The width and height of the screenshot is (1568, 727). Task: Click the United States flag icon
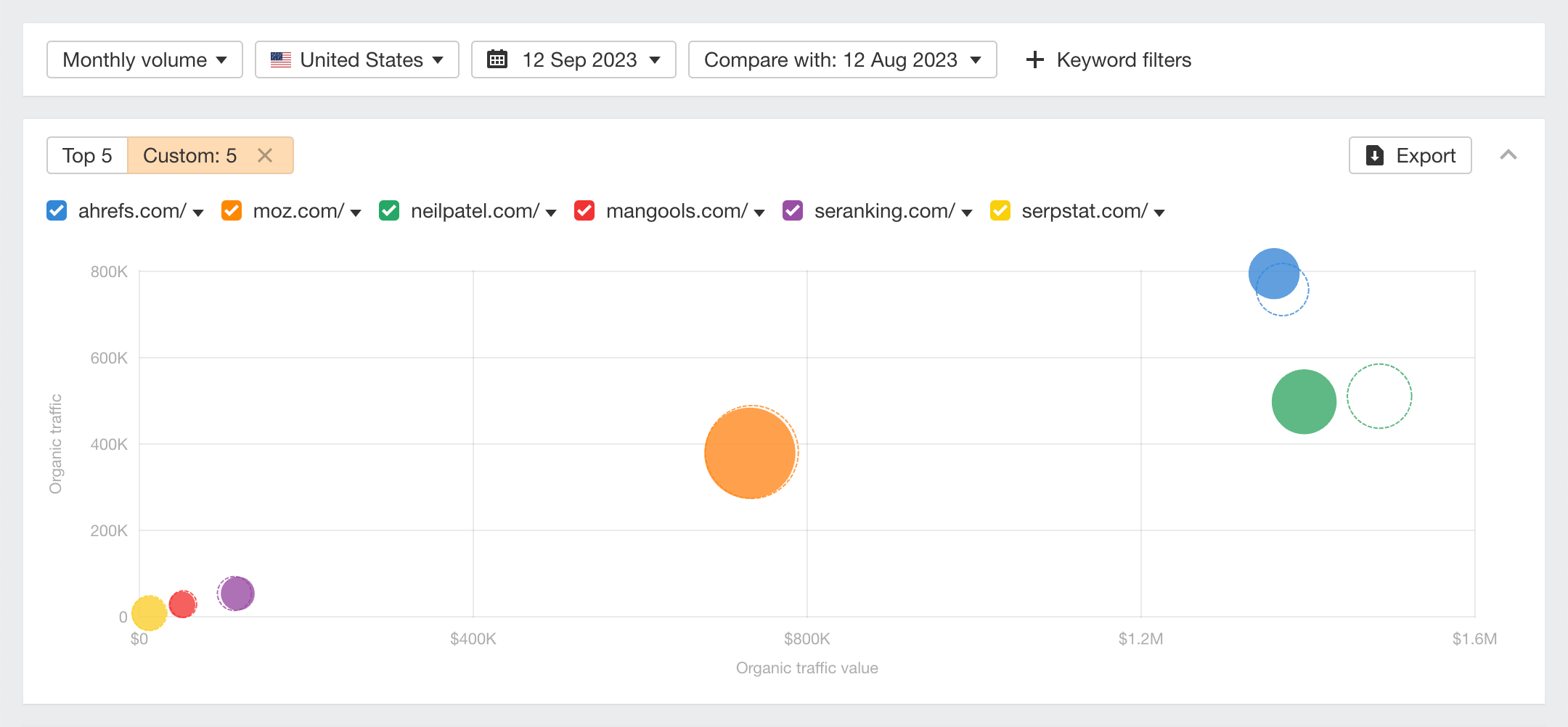pyautogui.click(x=281, y=59)
